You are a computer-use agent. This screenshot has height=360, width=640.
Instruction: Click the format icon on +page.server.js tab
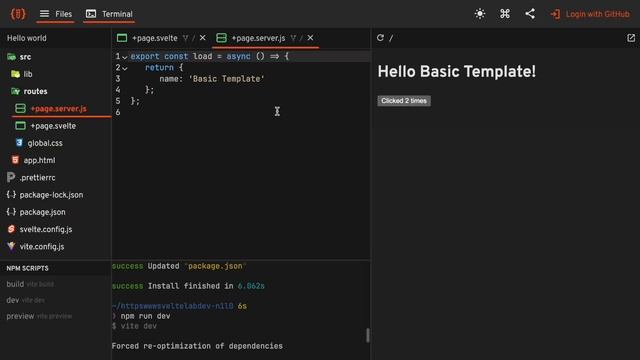click(293, 38)
